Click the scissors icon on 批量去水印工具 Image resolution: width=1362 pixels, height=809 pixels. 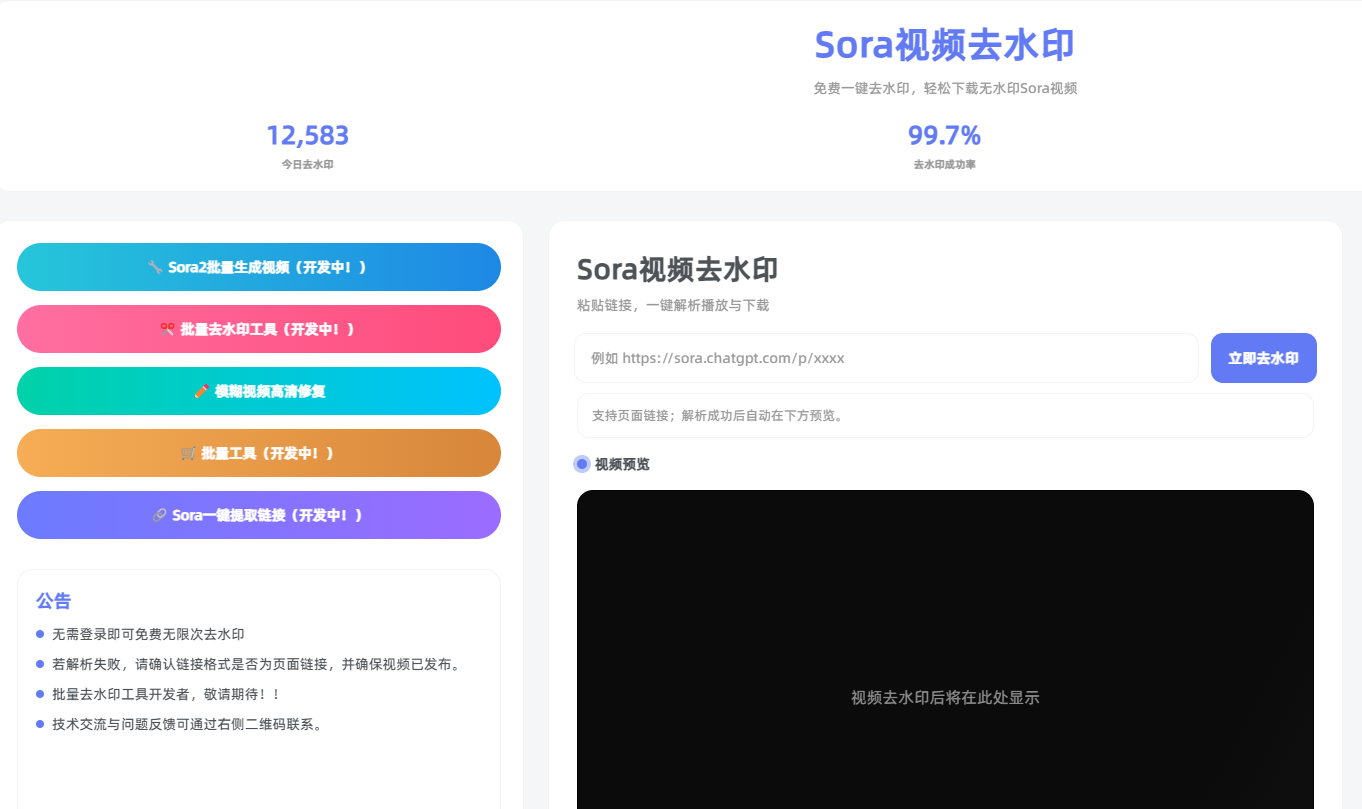pos(167,329)
